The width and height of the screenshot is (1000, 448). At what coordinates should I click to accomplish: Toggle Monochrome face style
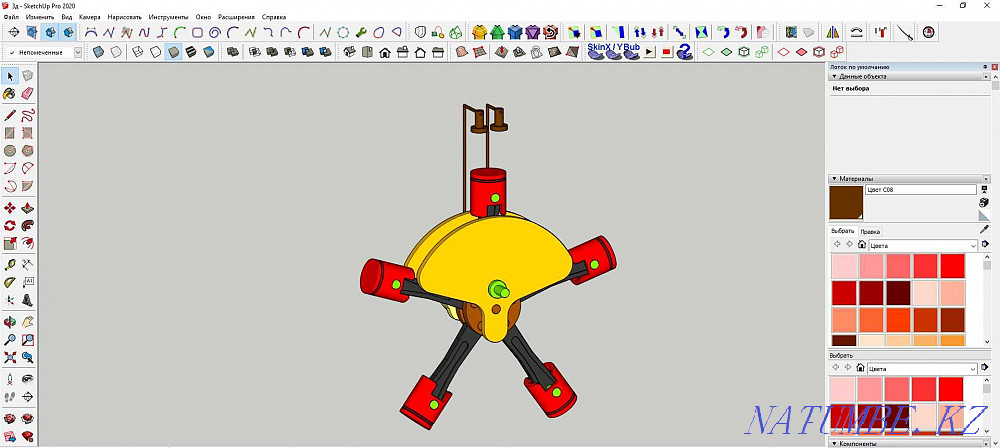point(209,52)
